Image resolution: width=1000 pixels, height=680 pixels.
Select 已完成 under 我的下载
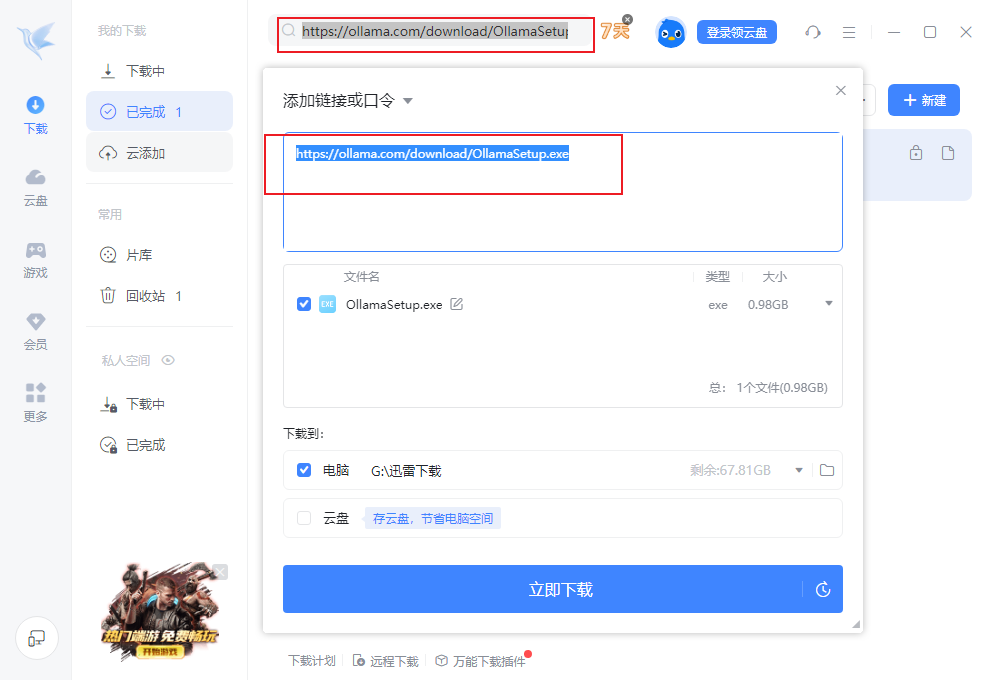click(x=159, y=112)
